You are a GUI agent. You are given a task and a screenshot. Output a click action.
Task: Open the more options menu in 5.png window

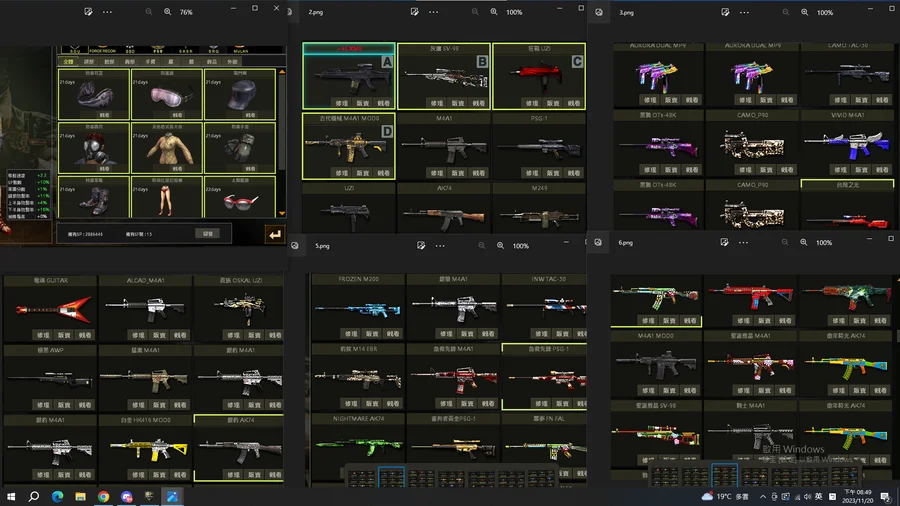pyautogui.click(x=447, y=245)
